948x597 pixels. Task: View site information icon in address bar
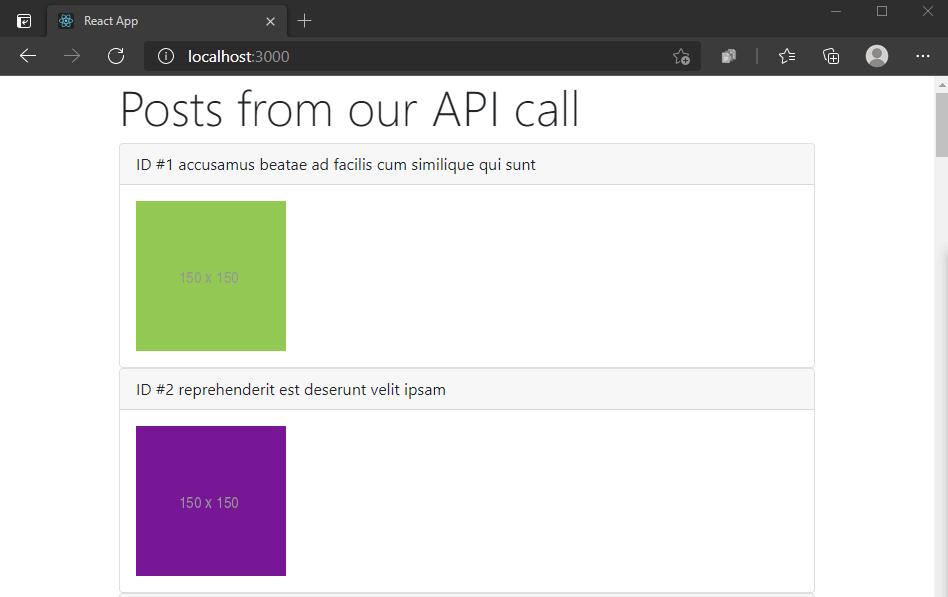tap(166, 56)
